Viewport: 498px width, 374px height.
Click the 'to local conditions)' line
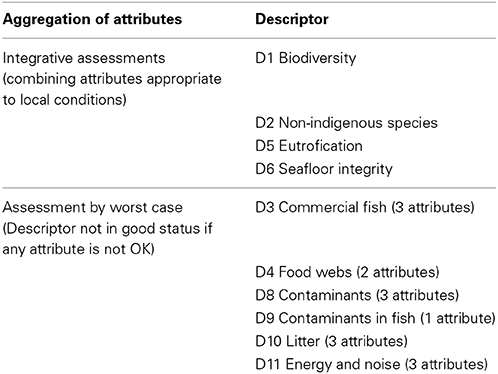click(65, 100)
